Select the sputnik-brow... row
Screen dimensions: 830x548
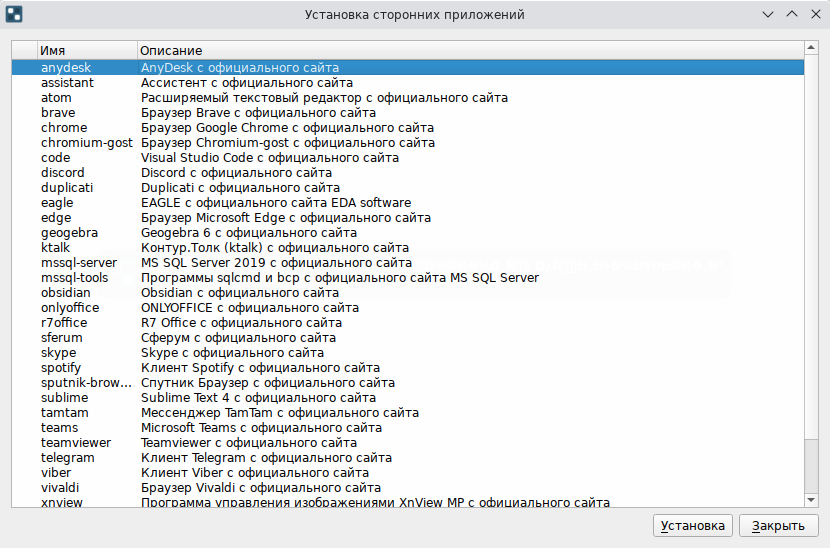[x=408, y=382]
